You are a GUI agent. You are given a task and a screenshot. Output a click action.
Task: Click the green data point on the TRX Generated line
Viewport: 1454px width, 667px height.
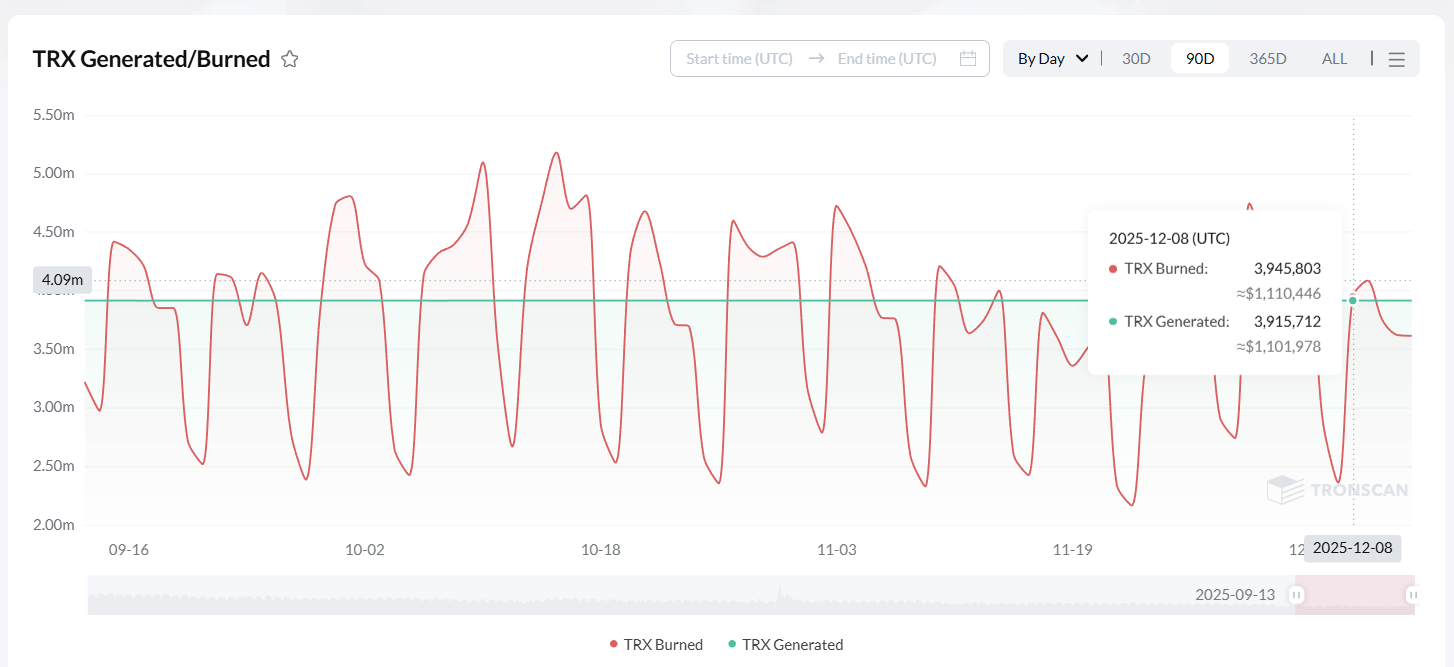click(1353, 300)
